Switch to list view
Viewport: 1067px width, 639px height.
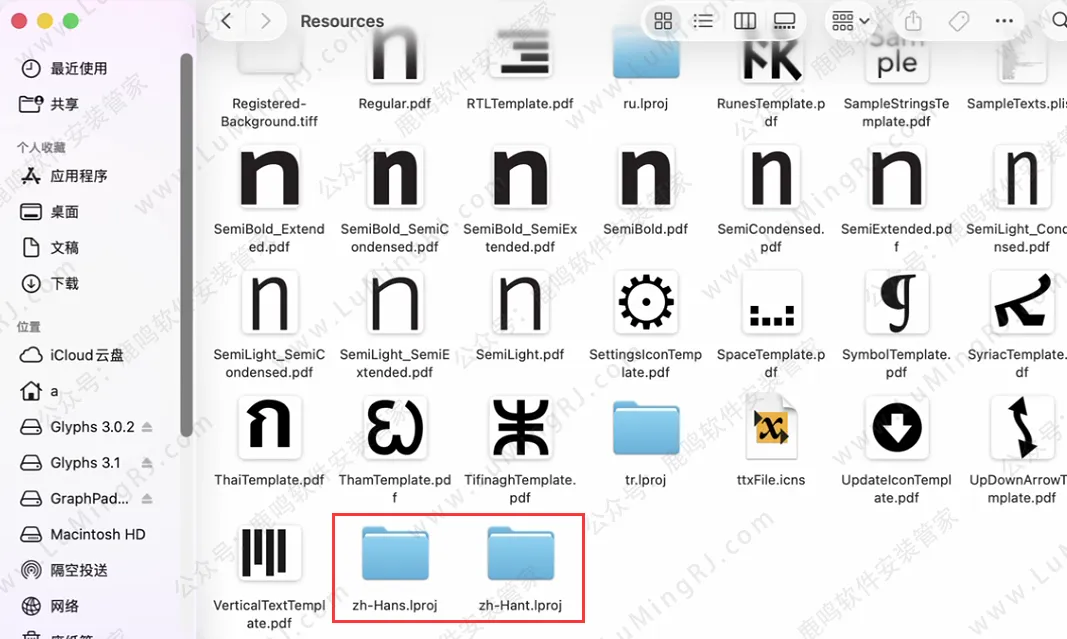point(703,21)
